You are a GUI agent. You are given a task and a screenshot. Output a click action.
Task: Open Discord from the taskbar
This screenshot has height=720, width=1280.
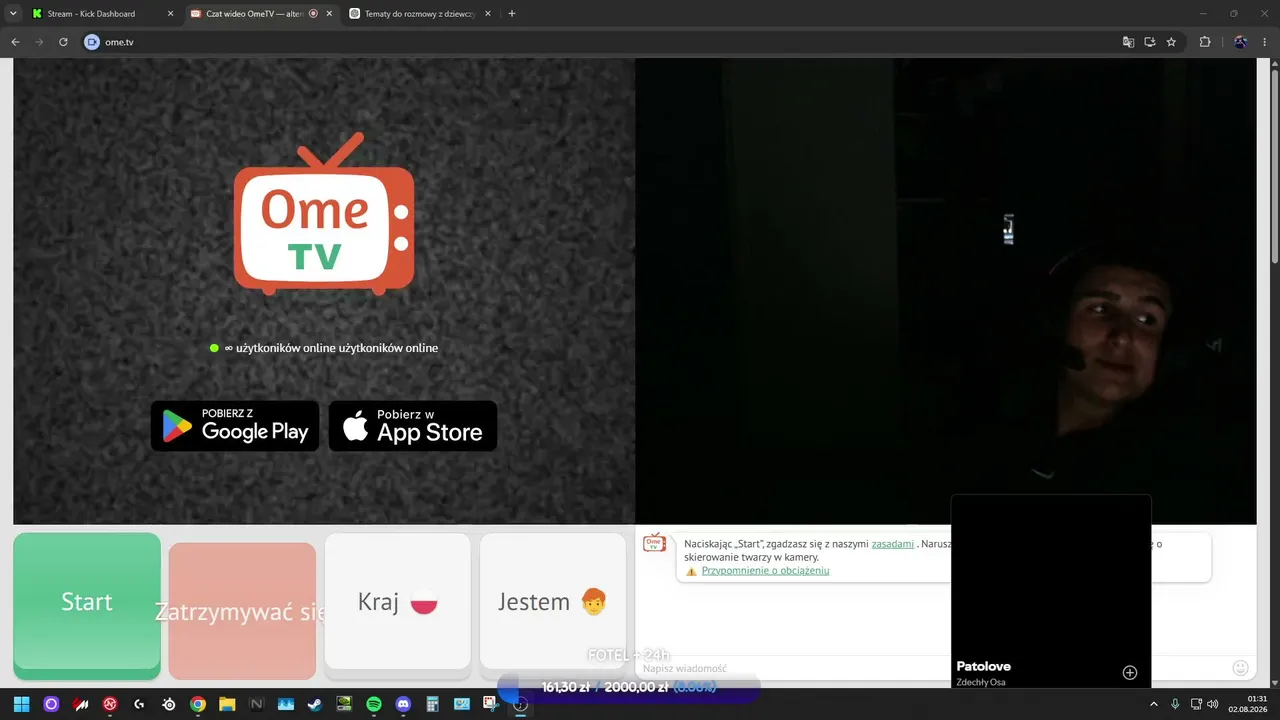click(403, 704)
